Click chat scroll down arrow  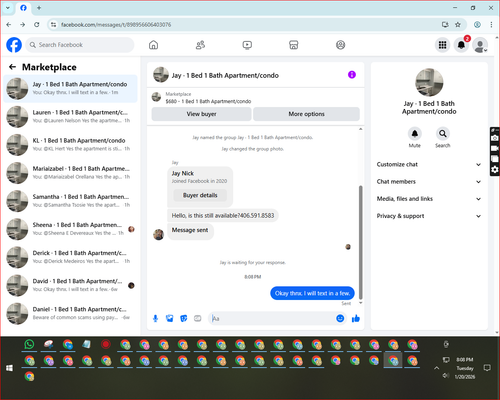(x=360, y=303)
